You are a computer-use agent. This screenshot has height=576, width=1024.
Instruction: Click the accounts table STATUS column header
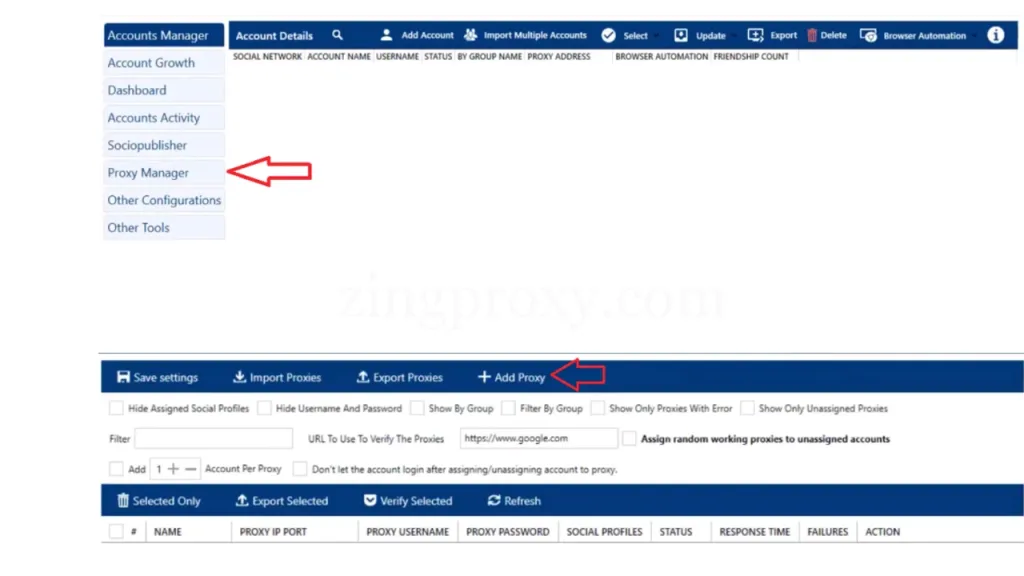click(x=438, y=56)
